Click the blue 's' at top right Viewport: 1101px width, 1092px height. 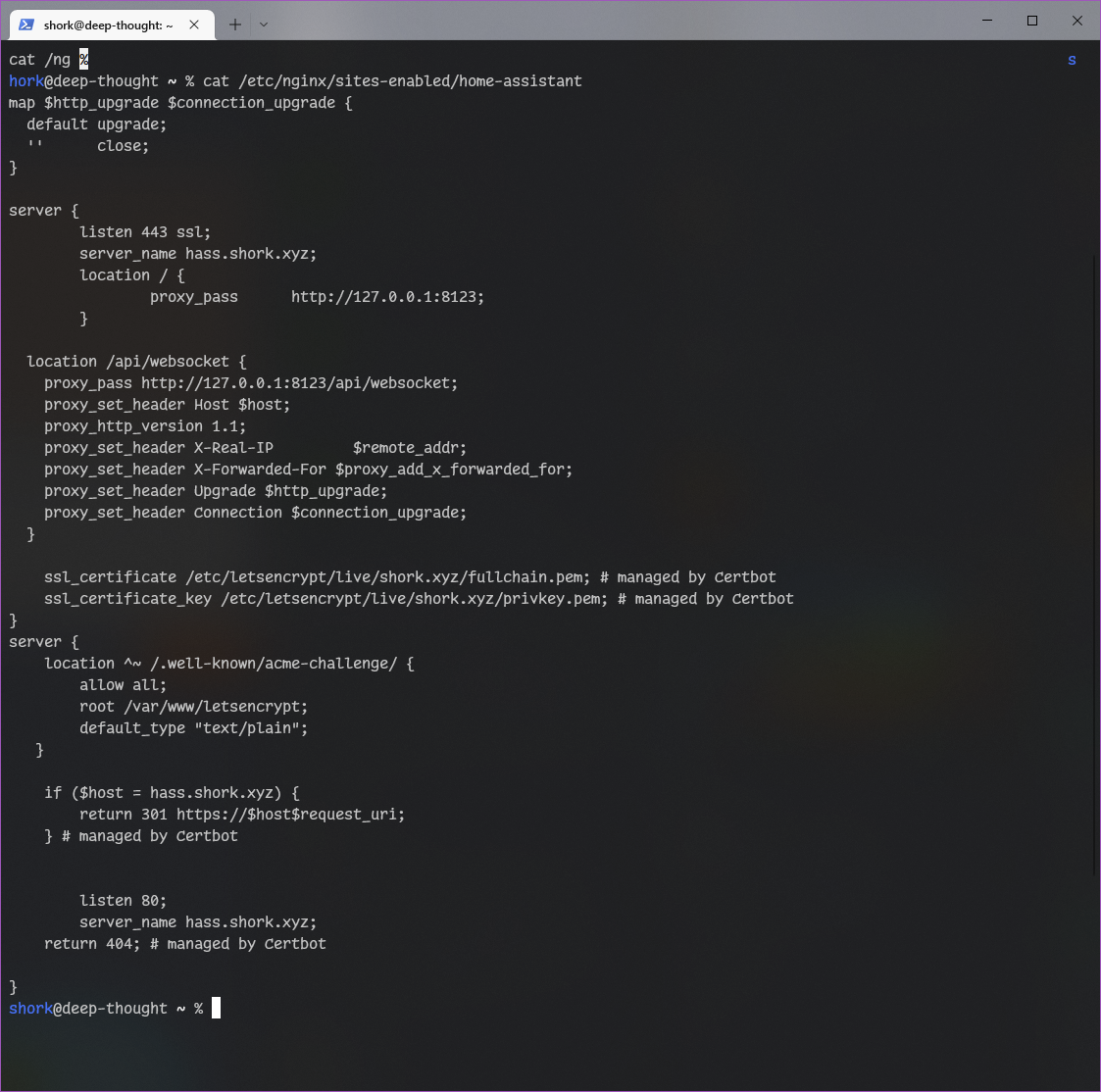[1072, 60]
